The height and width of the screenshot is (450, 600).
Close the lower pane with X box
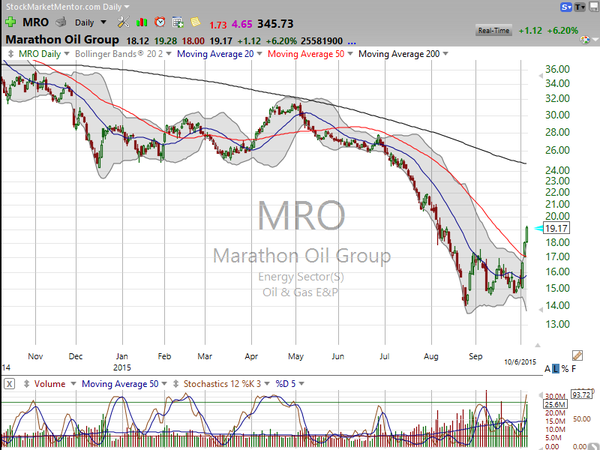(x=10, y=384)
